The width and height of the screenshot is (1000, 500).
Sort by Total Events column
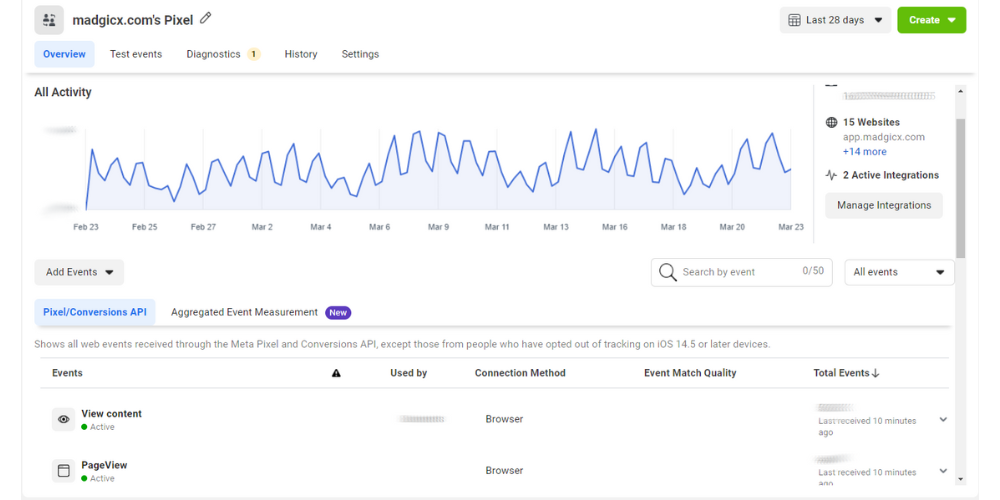click(x=846, y=373)
